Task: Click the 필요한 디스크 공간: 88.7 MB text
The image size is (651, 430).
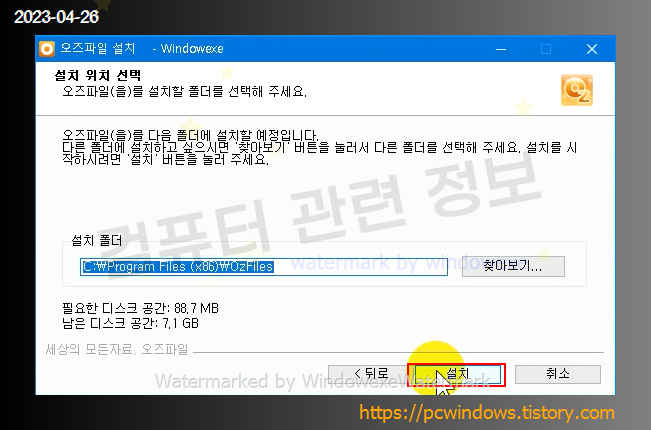Action: click(x=140, y=308)
